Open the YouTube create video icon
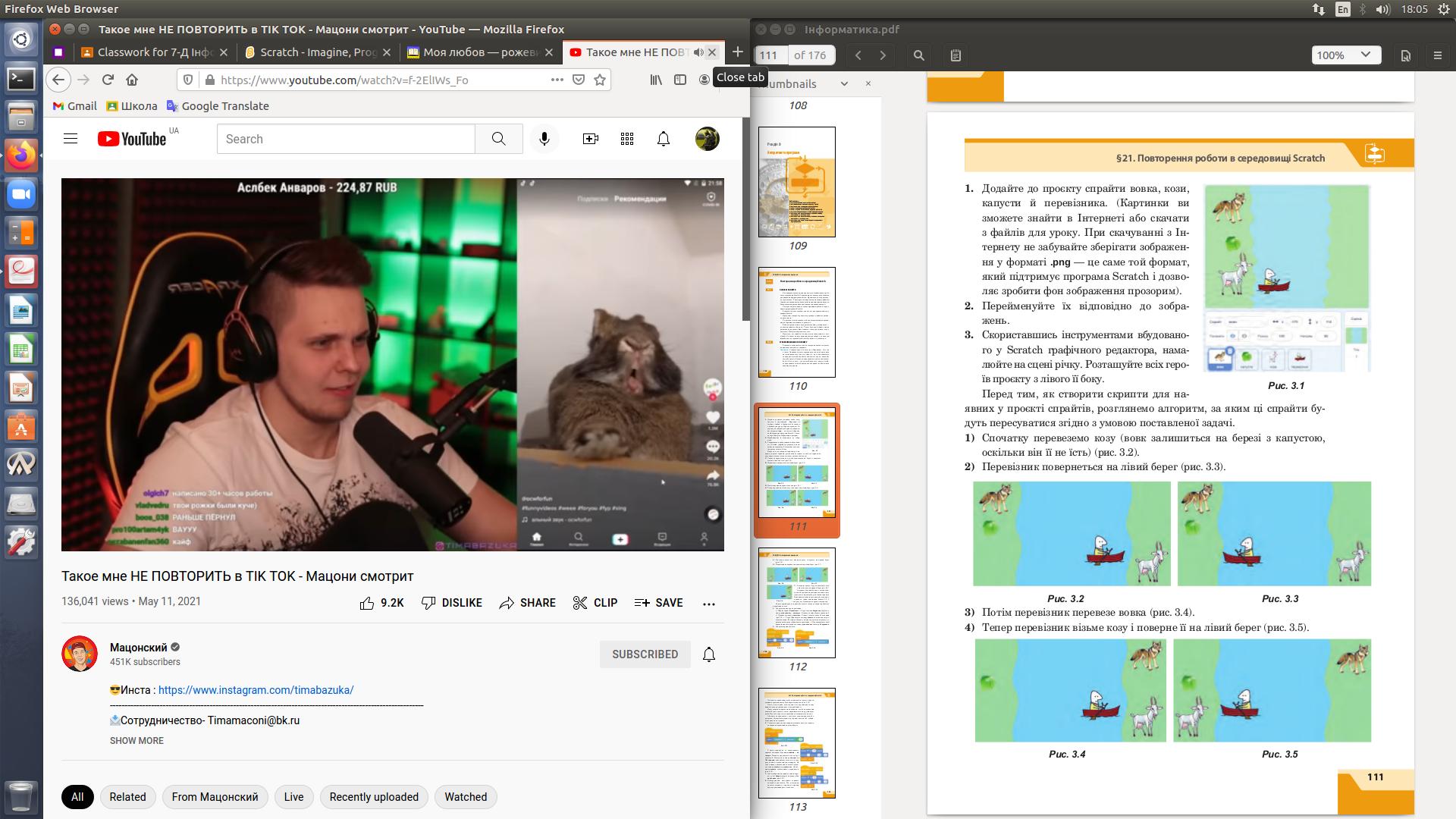This screenshot has width=1456, height=819. pyautogui.click(x=590, y=139)
